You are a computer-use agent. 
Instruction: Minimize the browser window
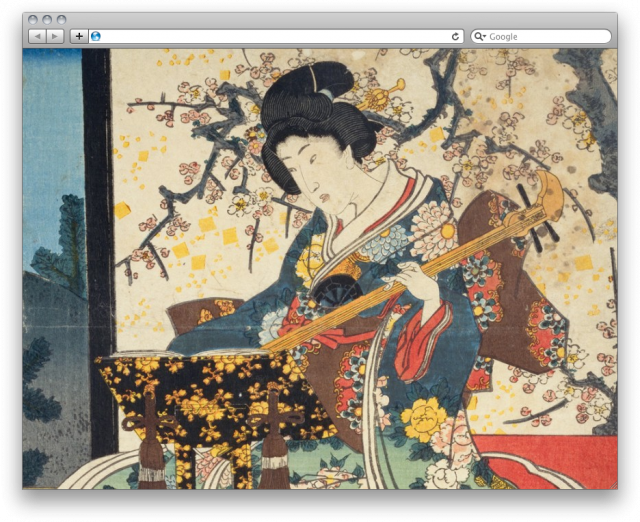pos(47,20)
